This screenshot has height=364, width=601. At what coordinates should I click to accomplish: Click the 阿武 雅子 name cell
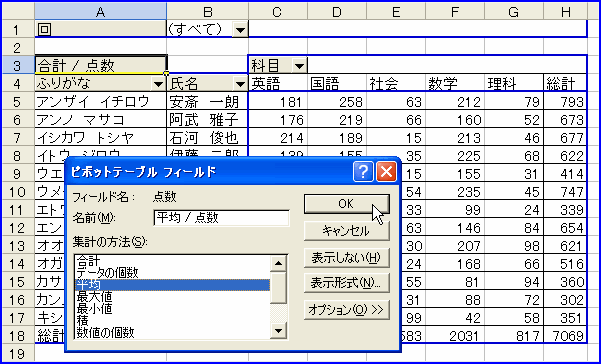pyautogui.click(x=207, y=120)
